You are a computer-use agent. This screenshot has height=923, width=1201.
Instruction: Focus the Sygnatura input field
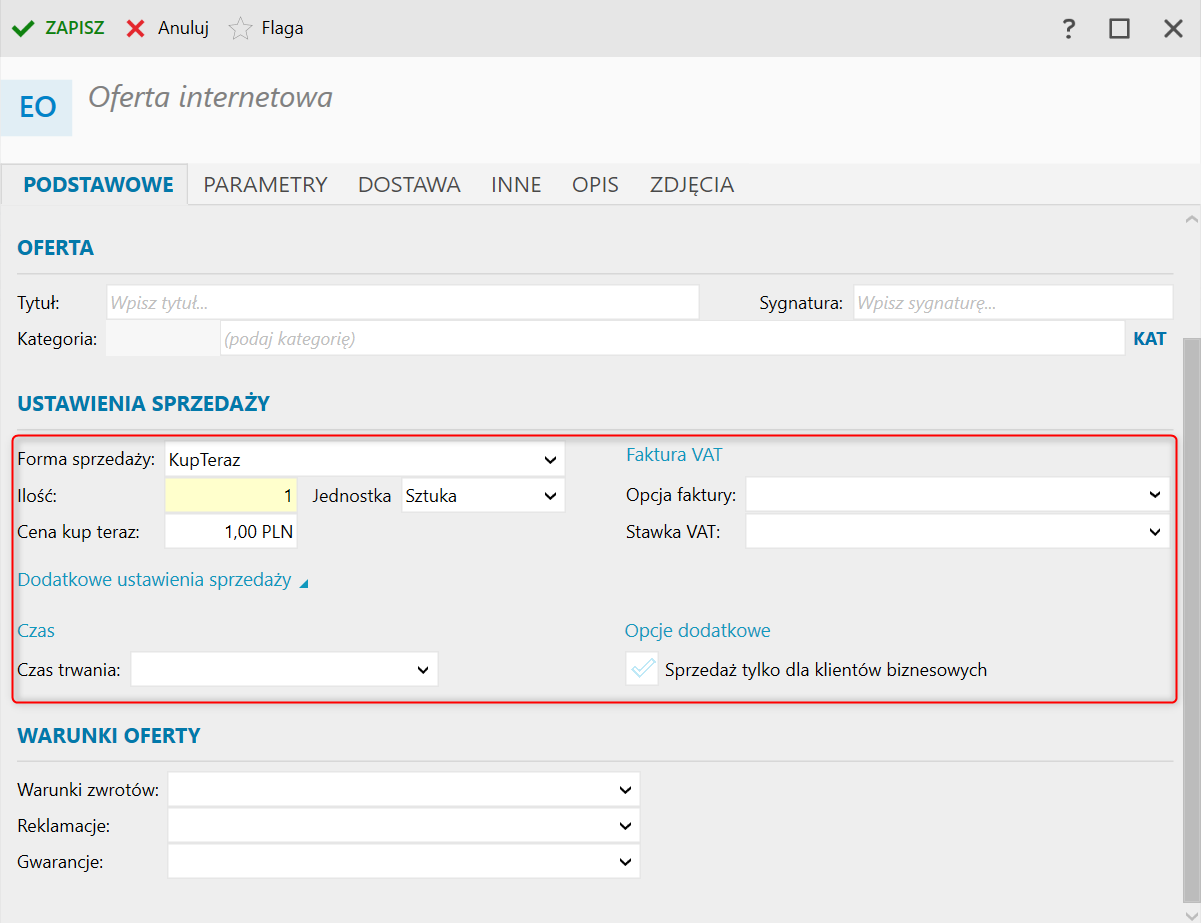click(1012, 302)
